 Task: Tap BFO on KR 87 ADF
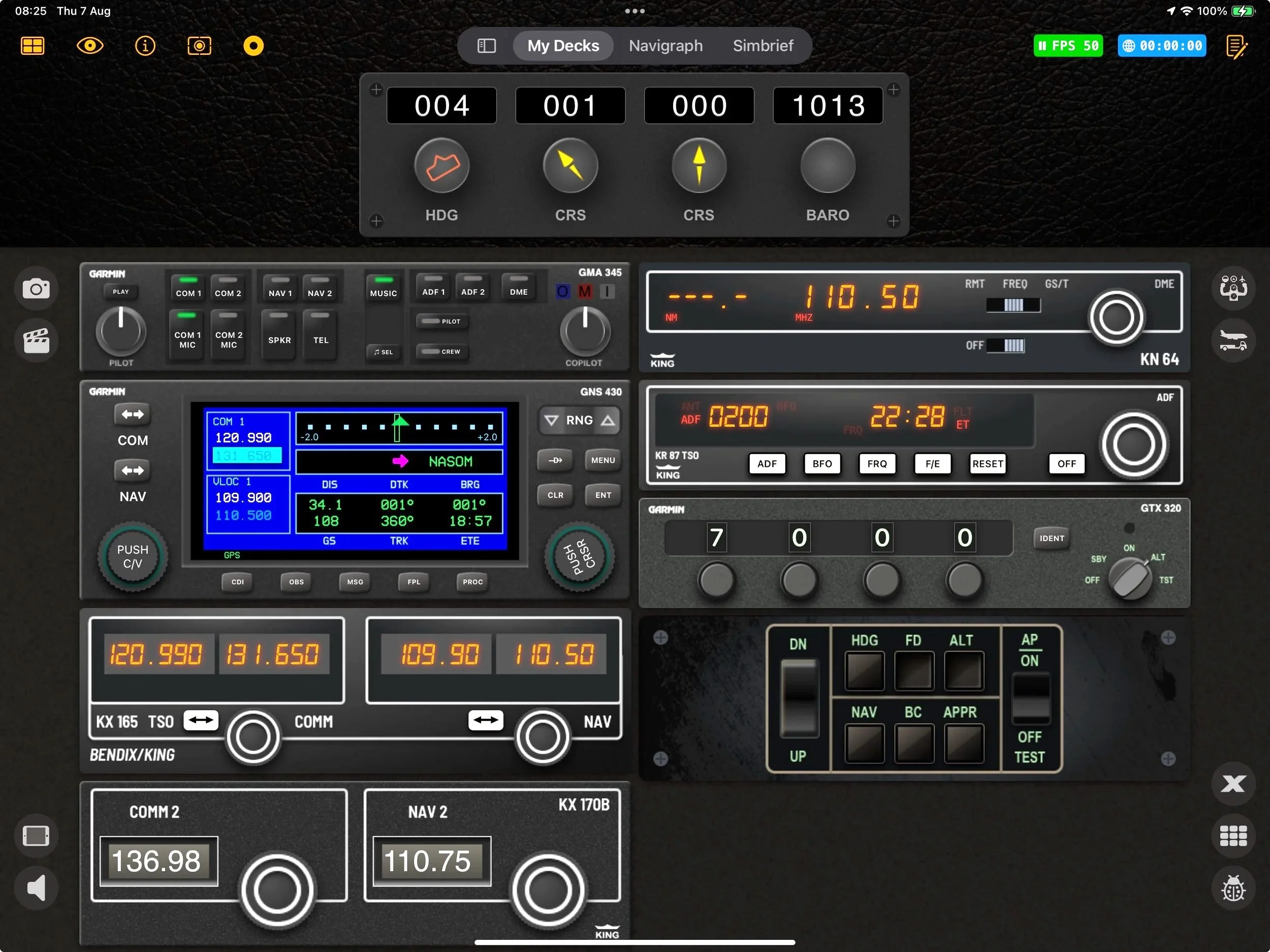822,464
